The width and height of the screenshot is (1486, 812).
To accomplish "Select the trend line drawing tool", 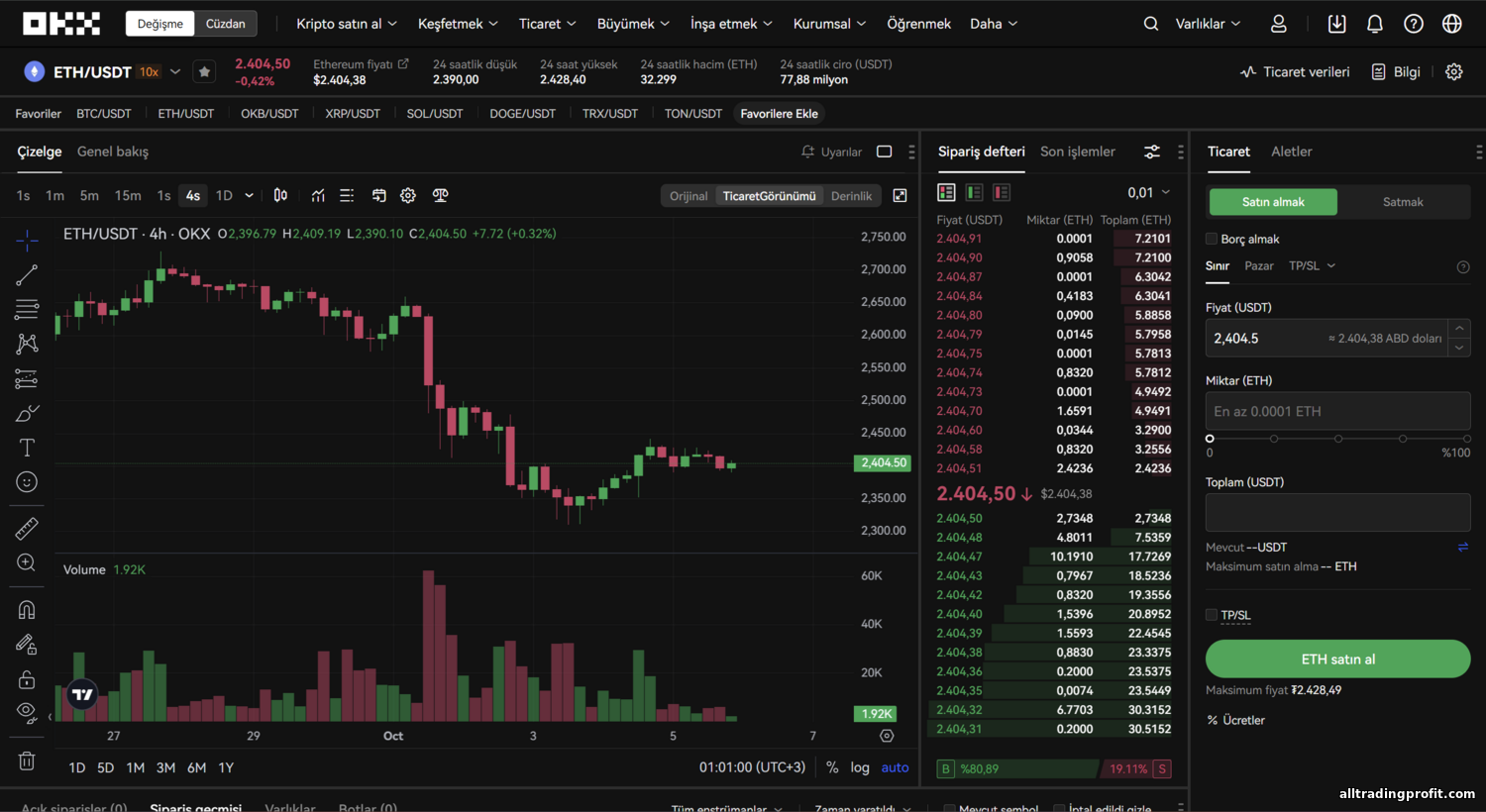I will (27, 275).
